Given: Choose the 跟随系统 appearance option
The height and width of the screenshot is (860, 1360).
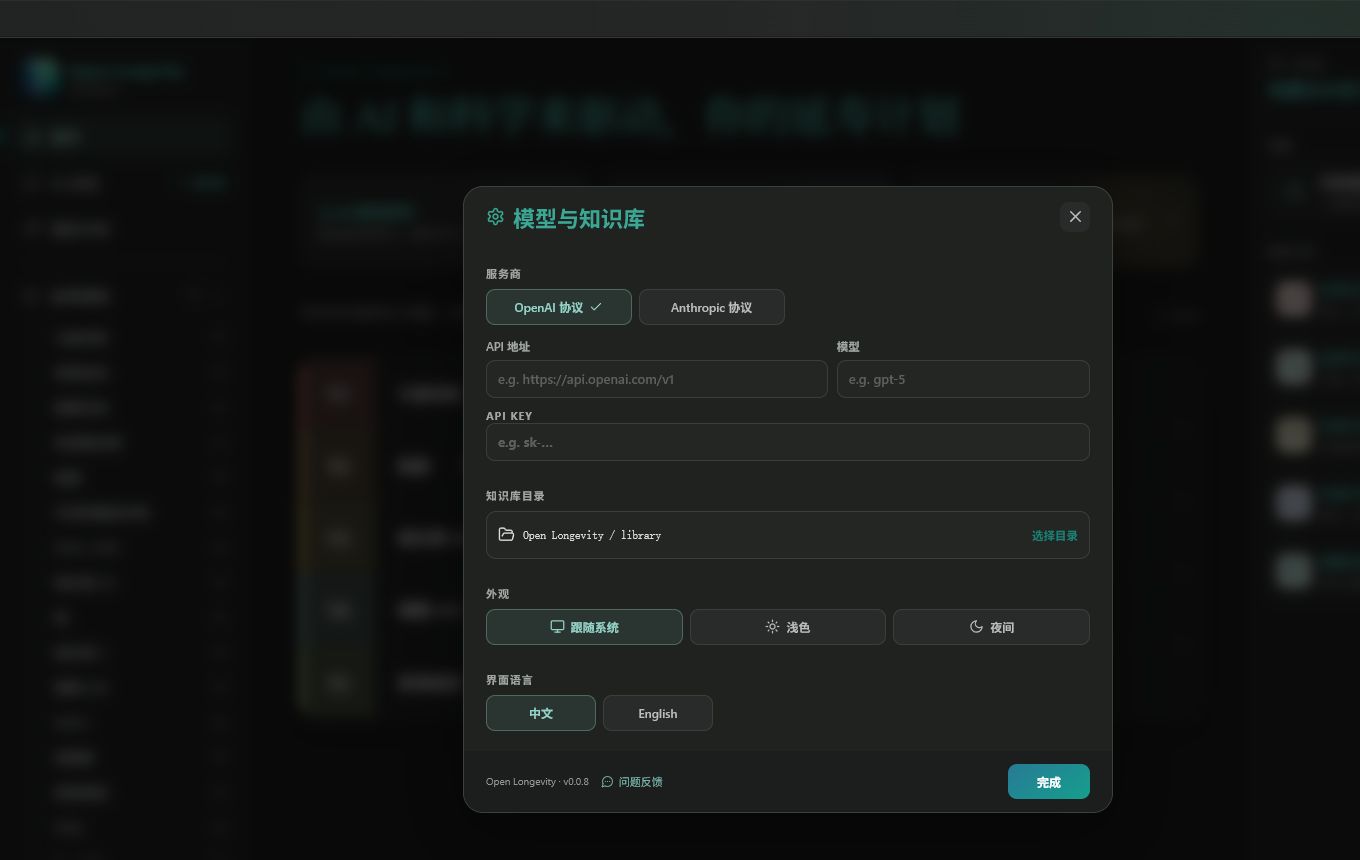Looking at the screenshot, I should click(x=584, y=627).
